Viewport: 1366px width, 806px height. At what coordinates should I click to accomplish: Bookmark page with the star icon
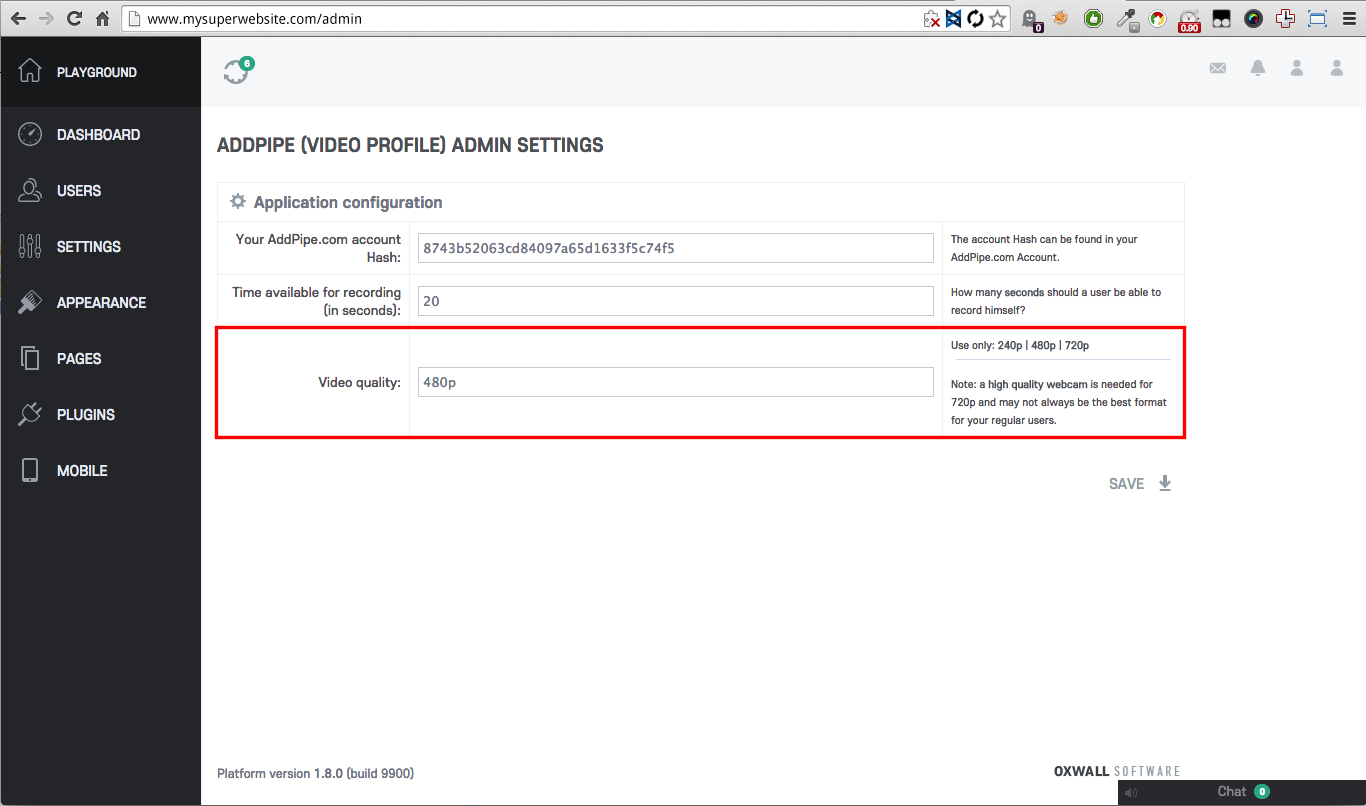click(997, 19)
